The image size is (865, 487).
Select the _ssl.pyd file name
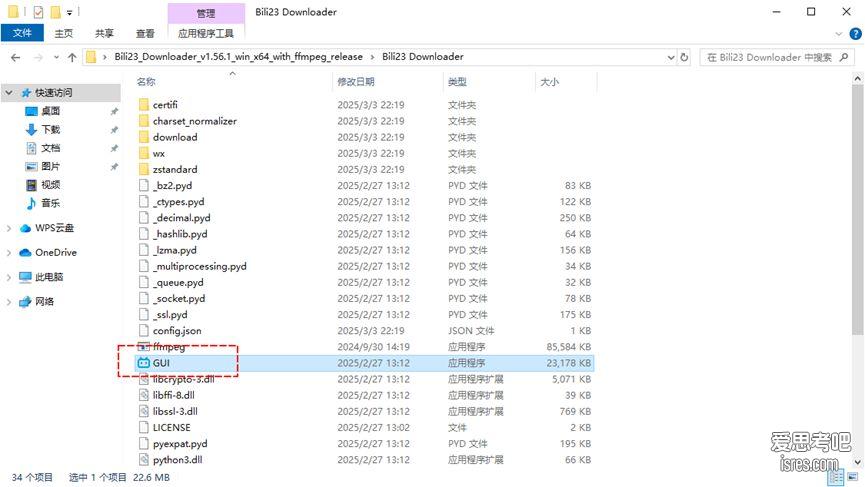coord(170,314)
